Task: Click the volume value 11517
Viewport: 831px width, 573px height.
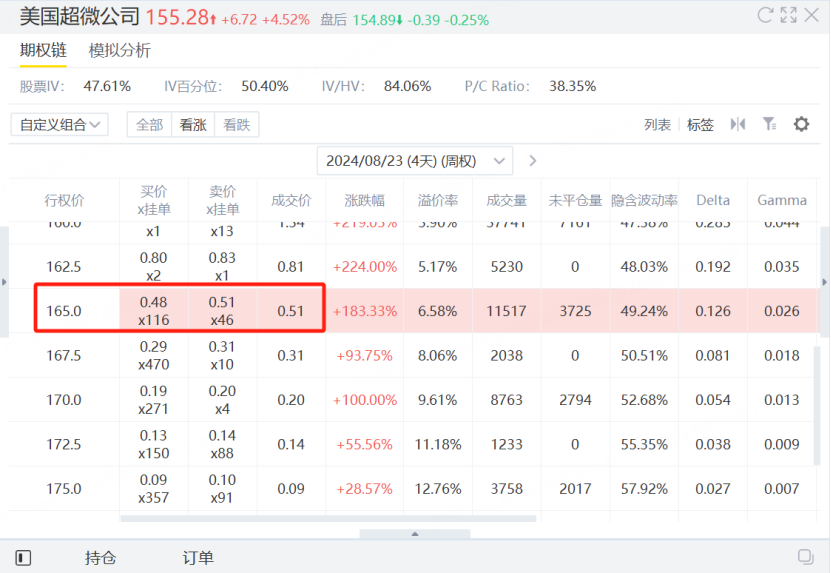Action: (507, 311)
